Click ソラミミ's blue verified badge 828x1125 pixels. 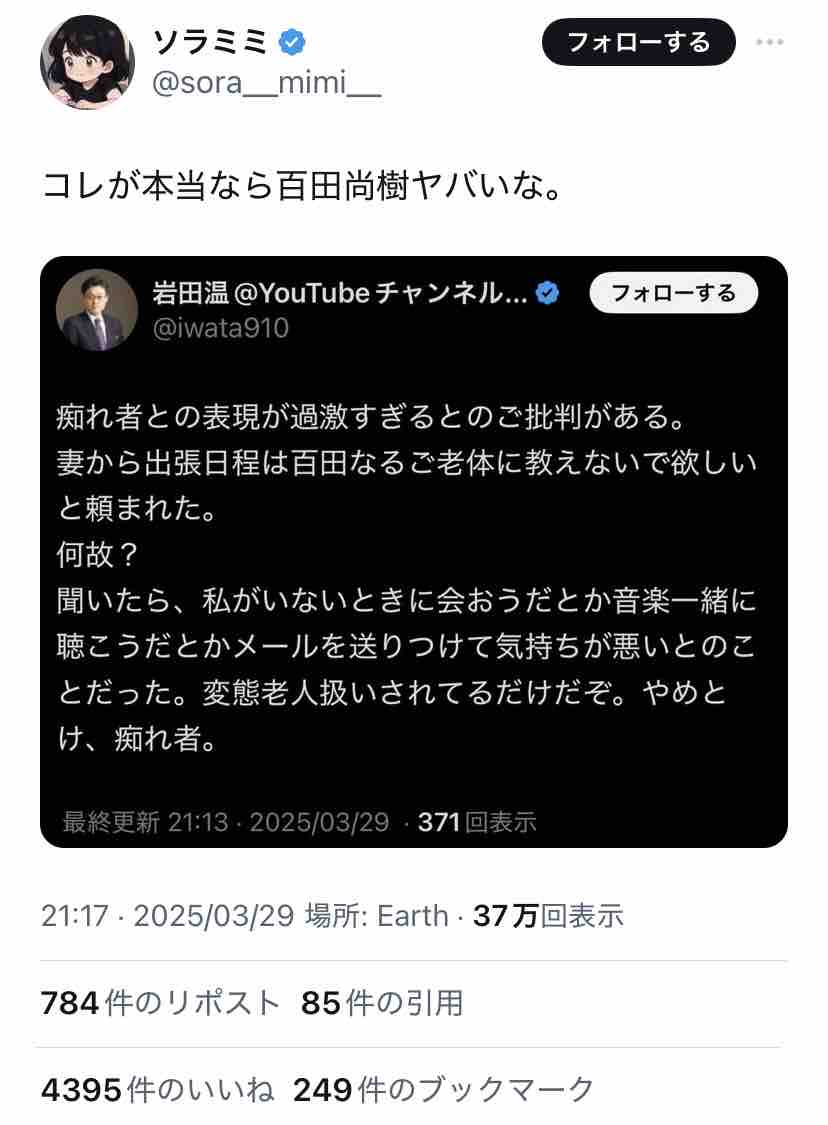coord(291,42)
